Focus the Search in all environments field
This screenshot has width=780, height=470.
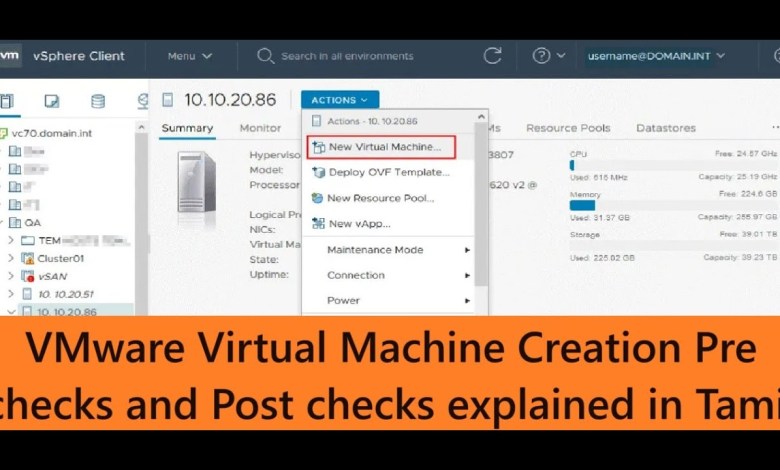pyautogui.click(x=347, y=56)
